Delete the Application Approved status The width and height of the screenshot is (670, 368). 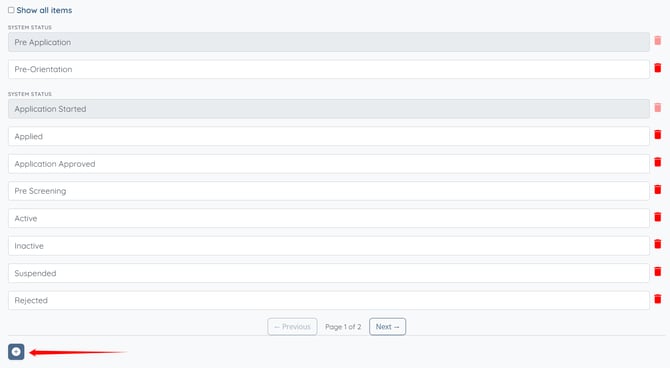coord(658,162)
